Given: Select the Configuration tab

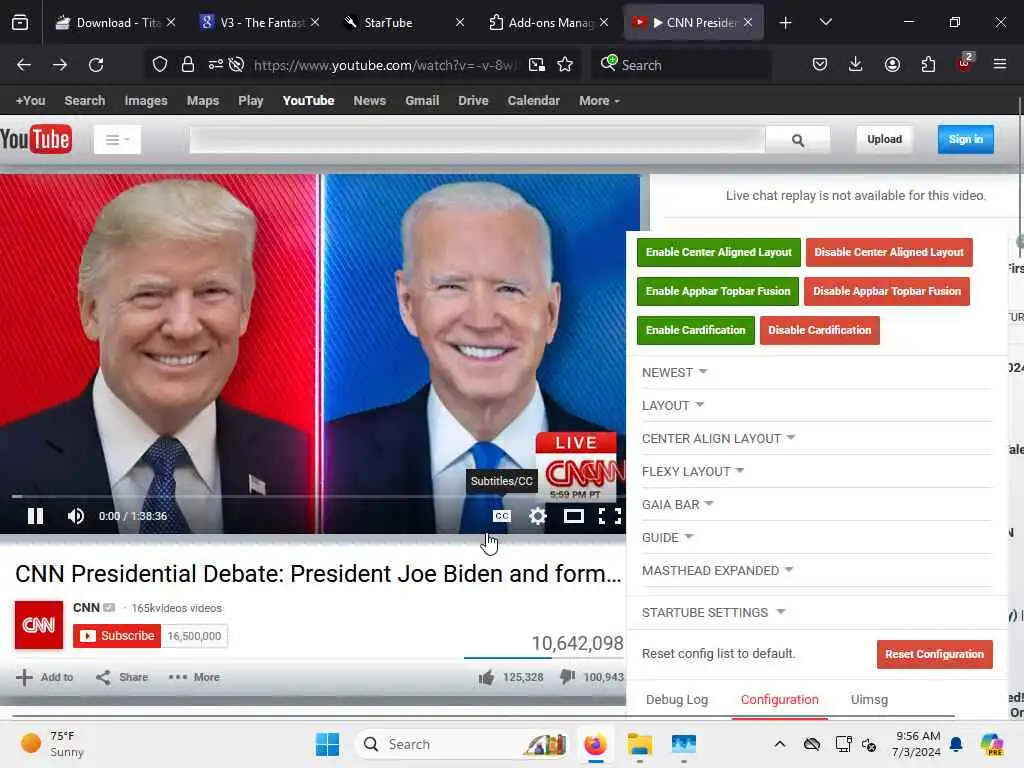Looking at the screenshot, I should pyautogui.click(x=779, y=699).
